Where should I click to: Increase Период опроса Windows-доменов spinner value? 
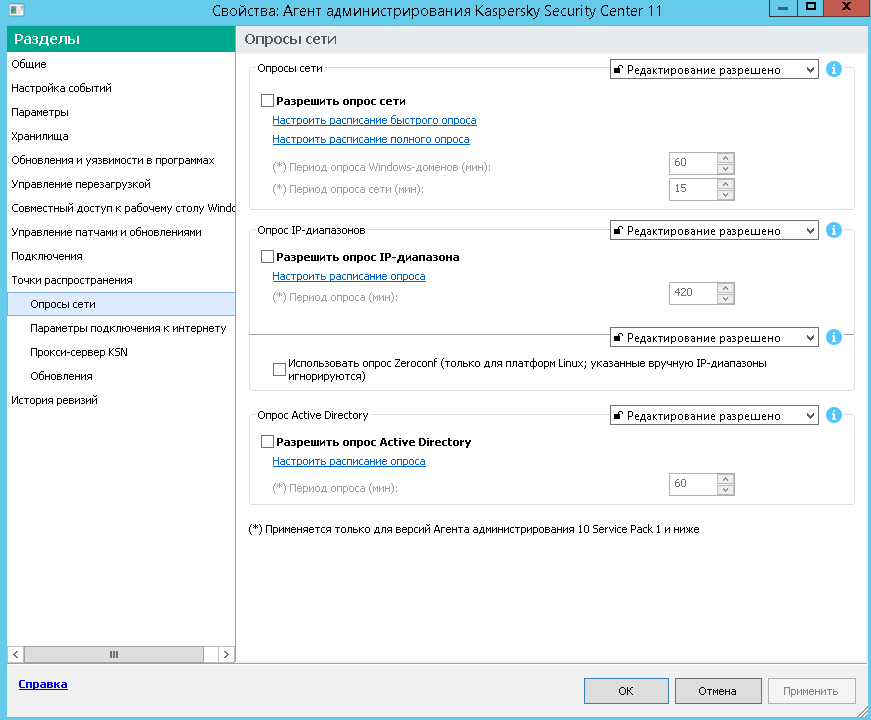[x=726, y=157]
